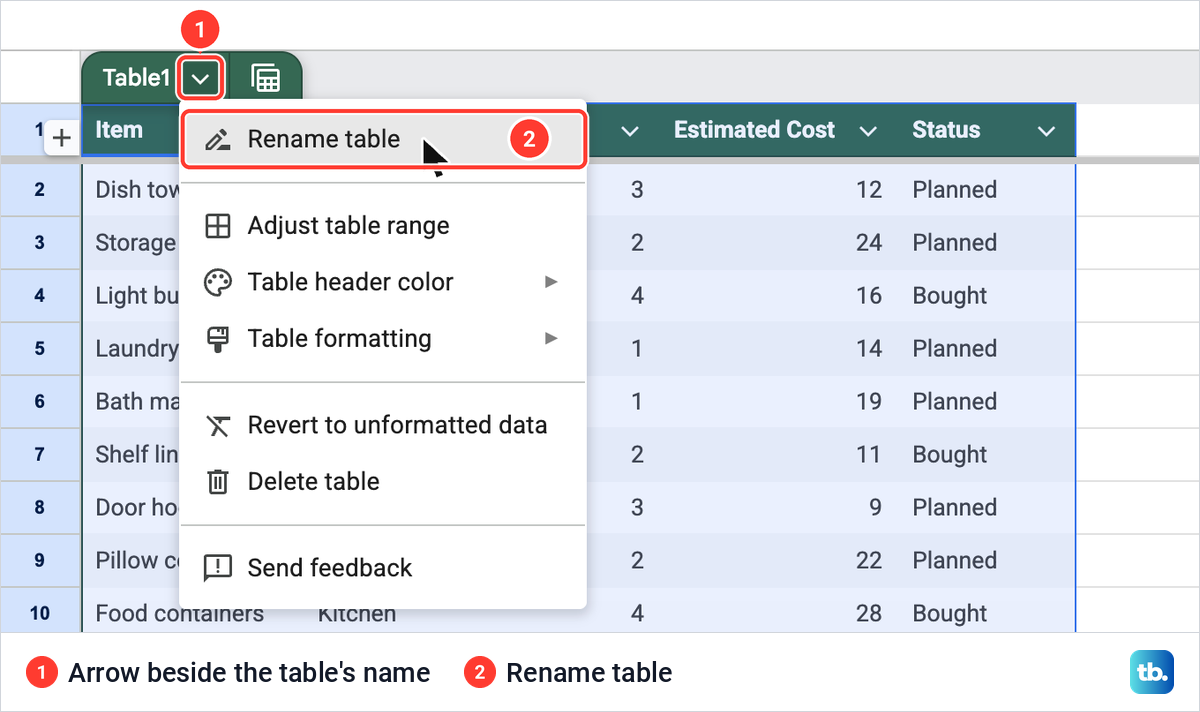Click cost cell 28 in row 10
Screen dimensions: 1200x712
(870, 614)
